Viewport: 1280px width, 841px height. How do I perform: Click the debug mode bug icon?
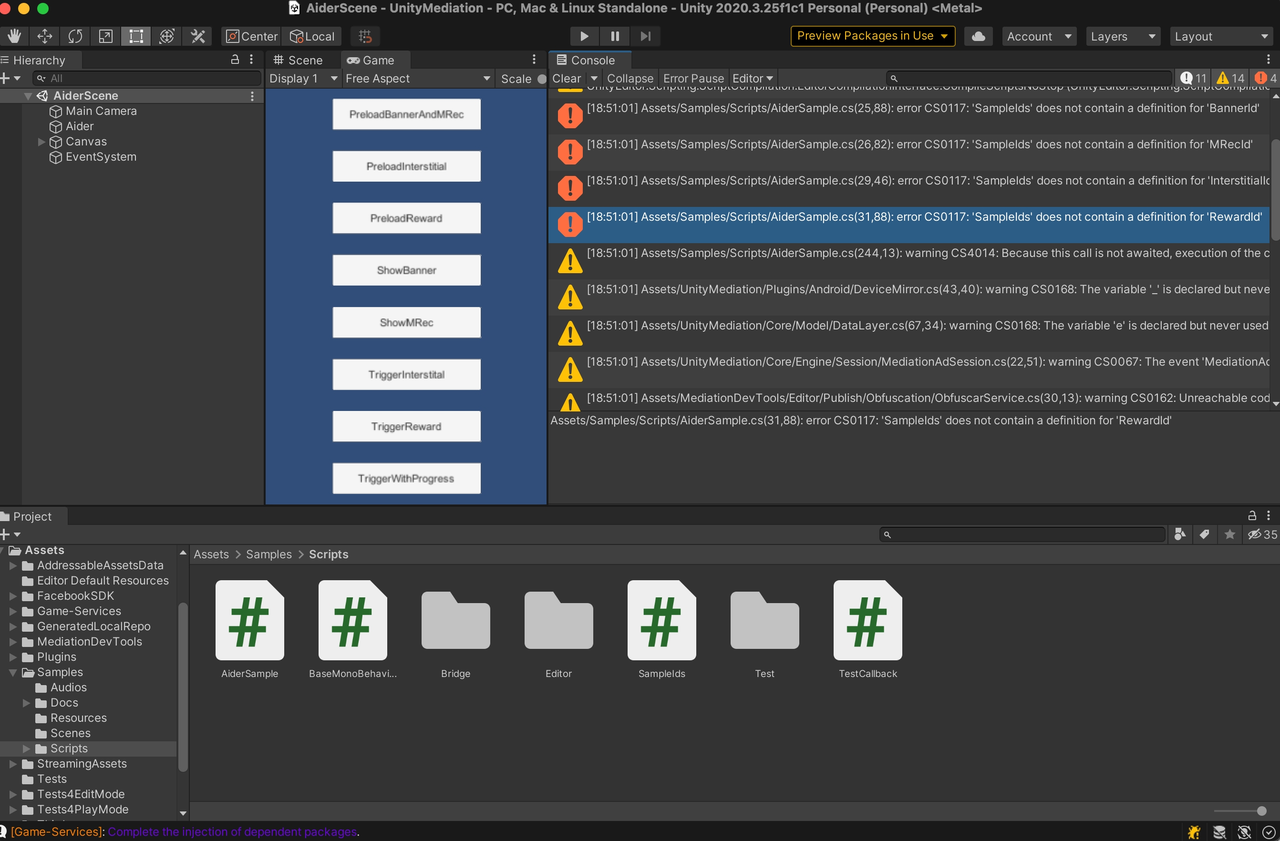coord(1194,832)
